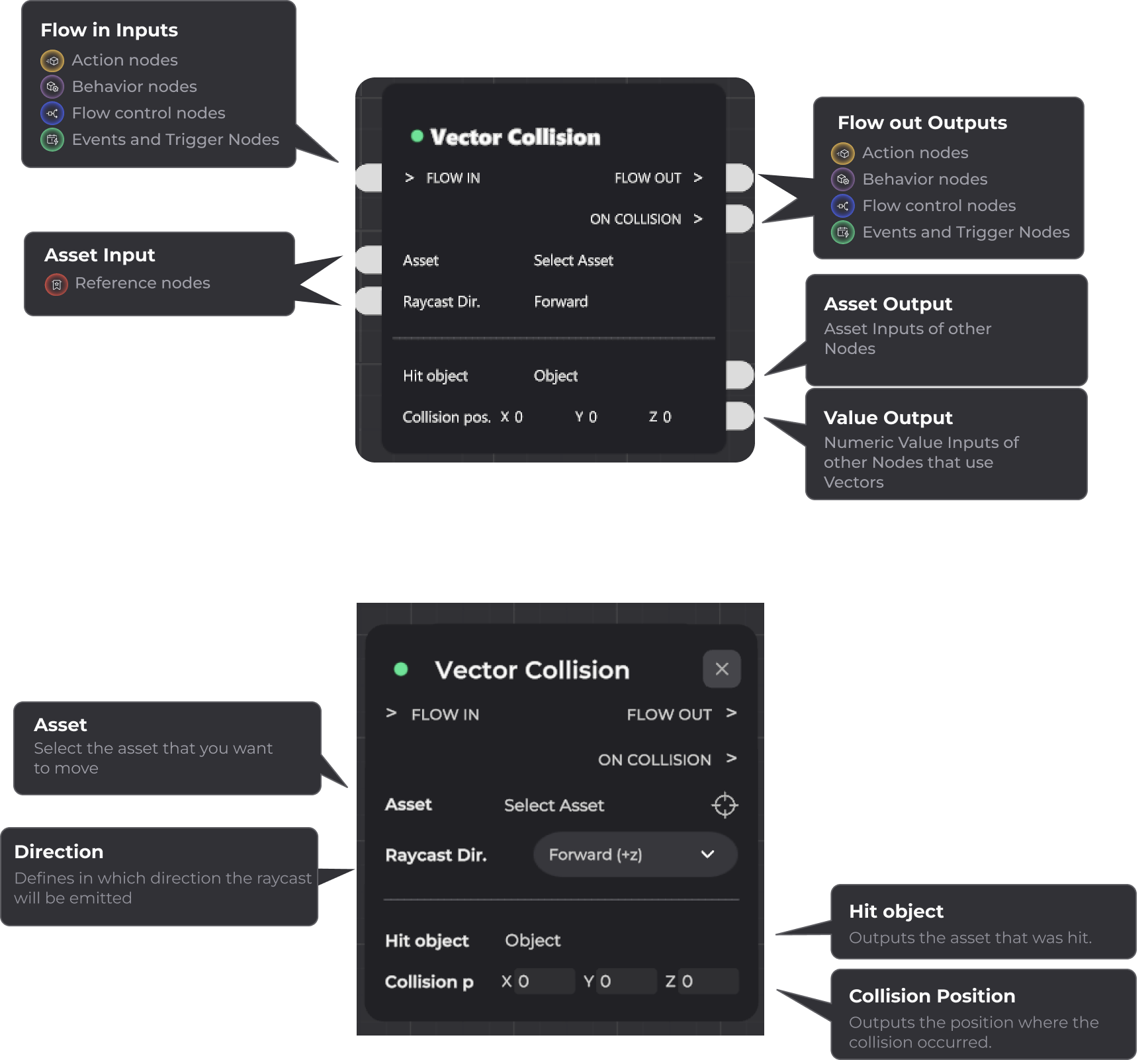Click Select Asset in the detail panel
This screenshot has height=1060, width=1148.
point(554,805)
